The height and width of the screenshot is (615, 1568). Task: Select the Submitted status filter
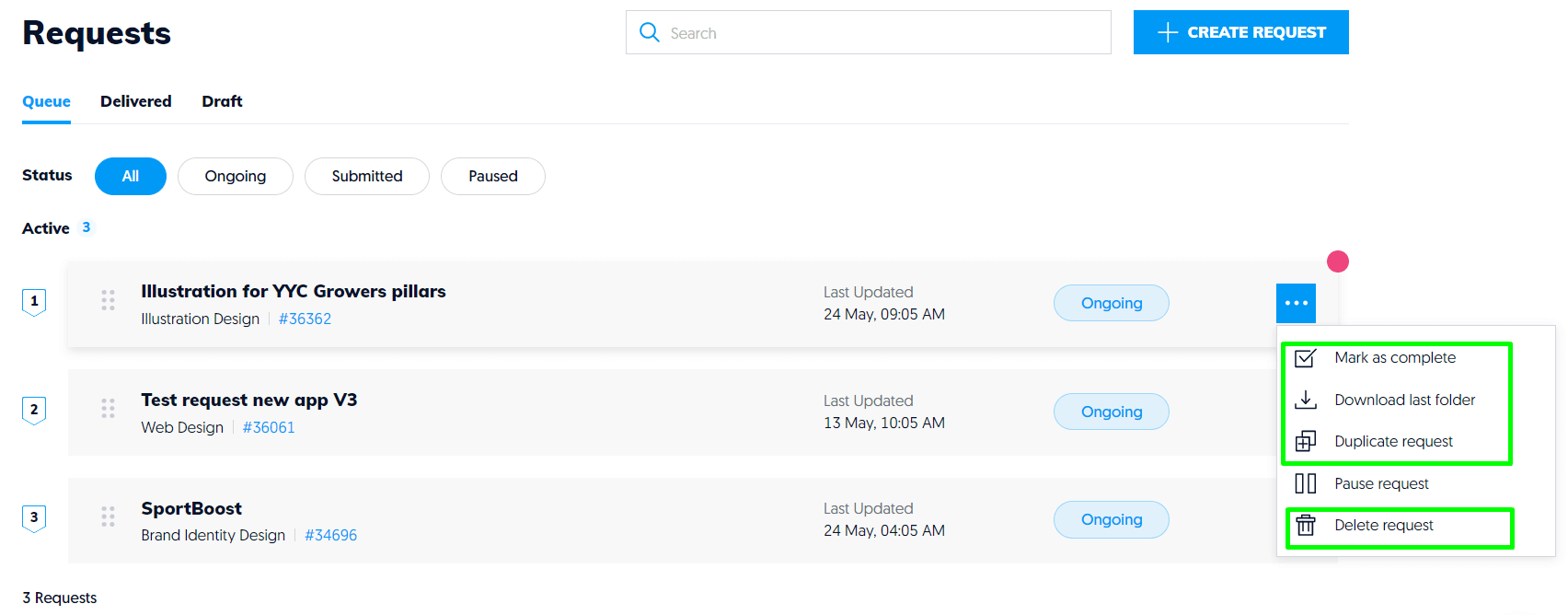[366, 176]
